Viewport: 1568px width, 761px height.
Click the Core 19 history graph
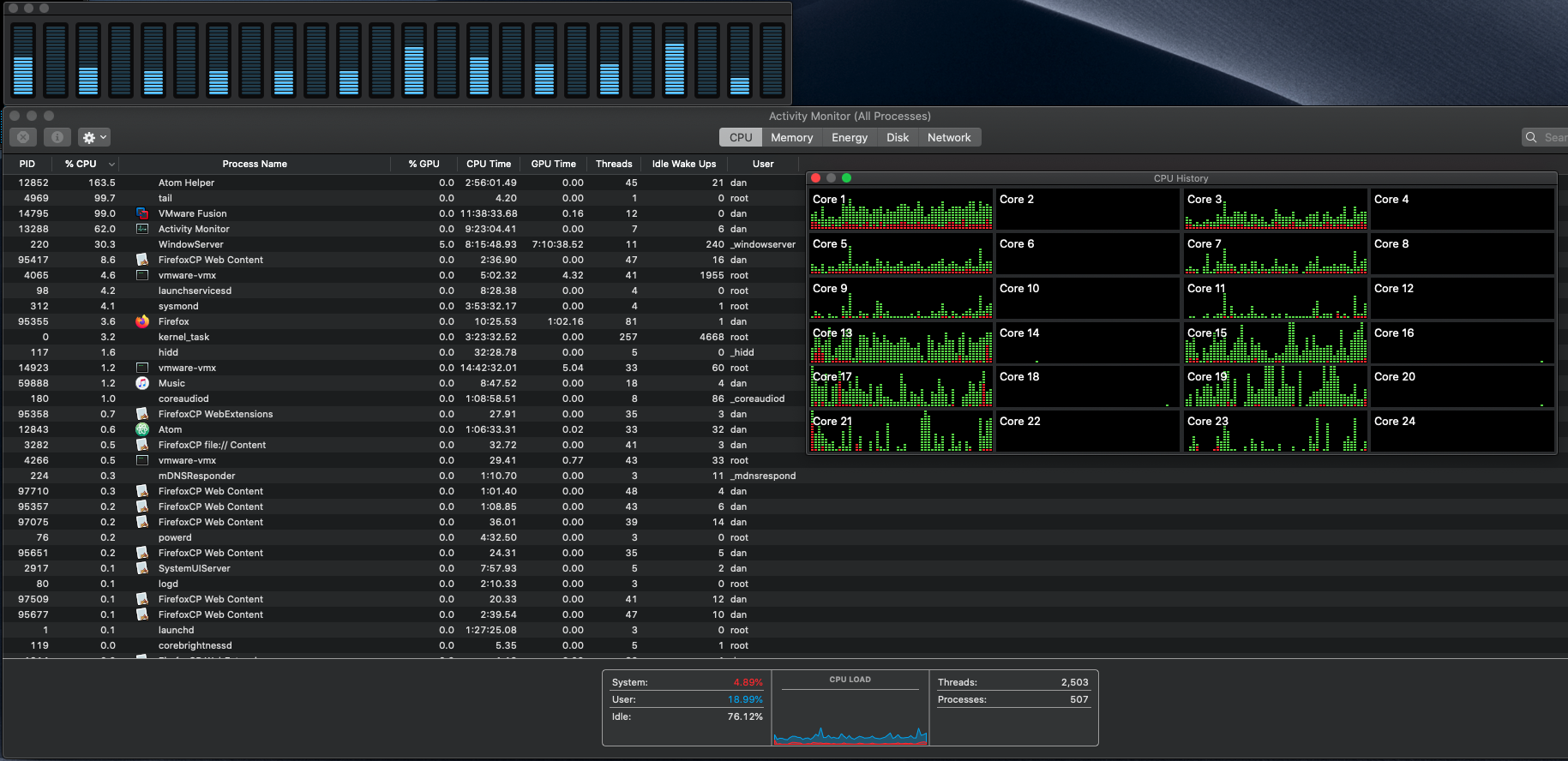click(x=1276, y=386)
